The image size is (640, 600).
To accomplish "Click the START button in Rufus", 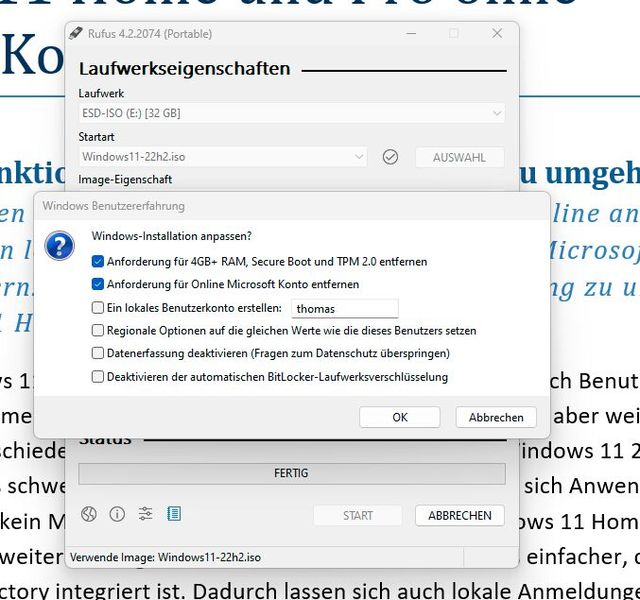I will (x=358, y=516).
